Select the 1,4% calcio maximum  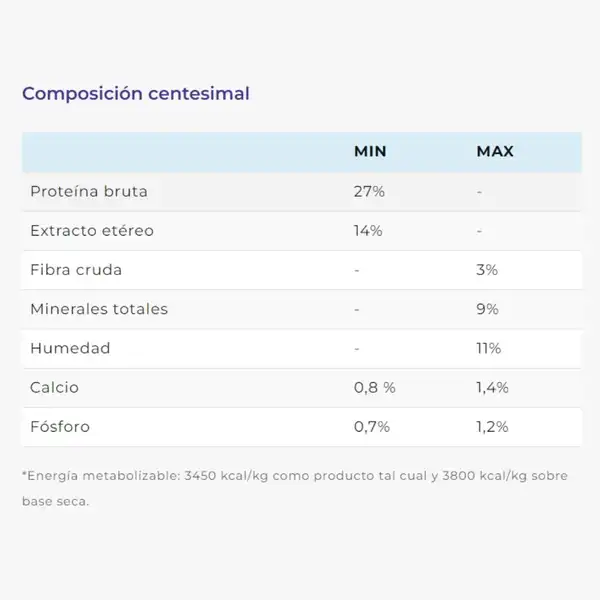tap(492, 388)
